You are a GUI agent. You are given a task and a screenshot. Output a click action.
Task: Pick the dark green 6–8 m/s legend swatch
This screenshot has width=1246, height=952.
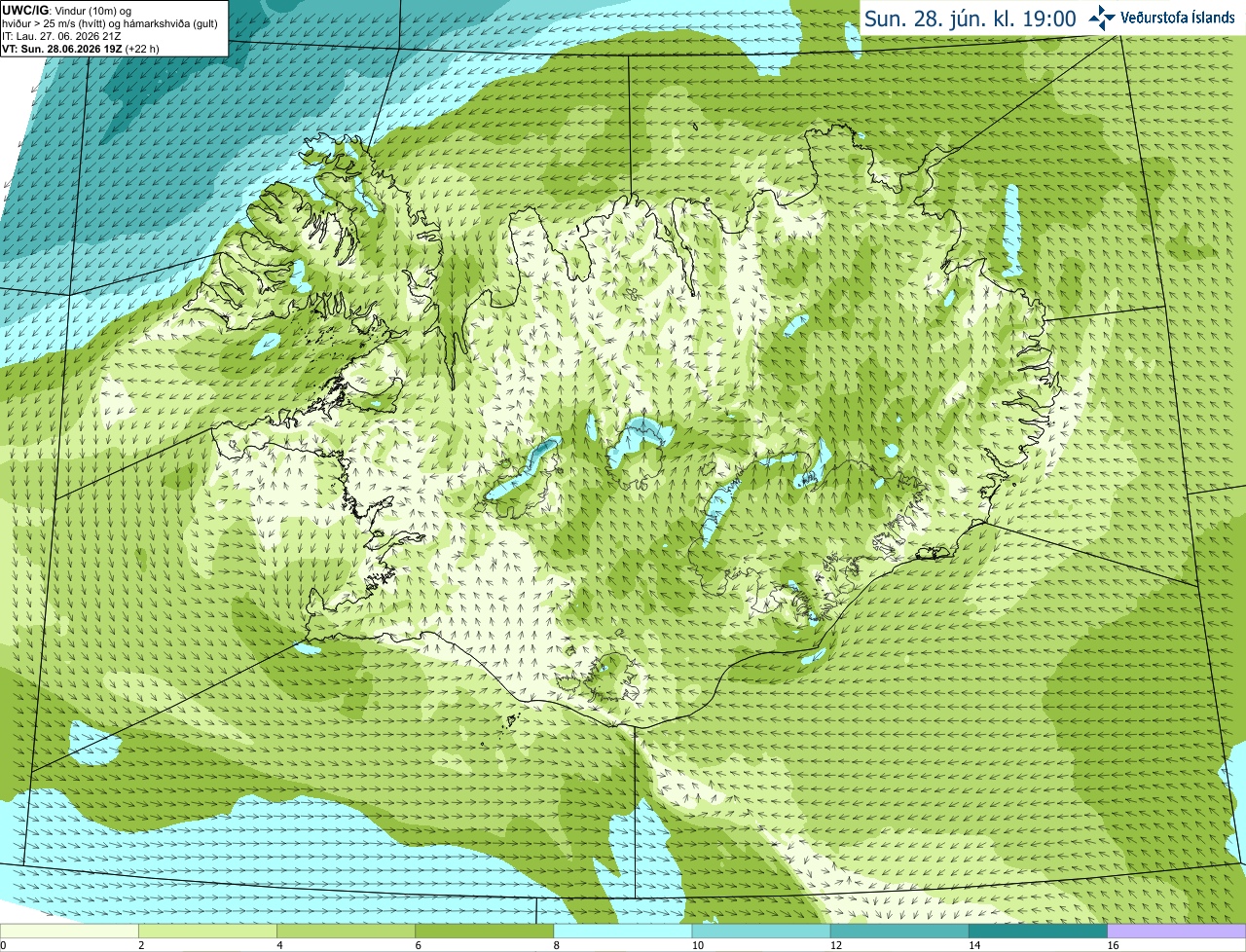click(x=484, y=932)
